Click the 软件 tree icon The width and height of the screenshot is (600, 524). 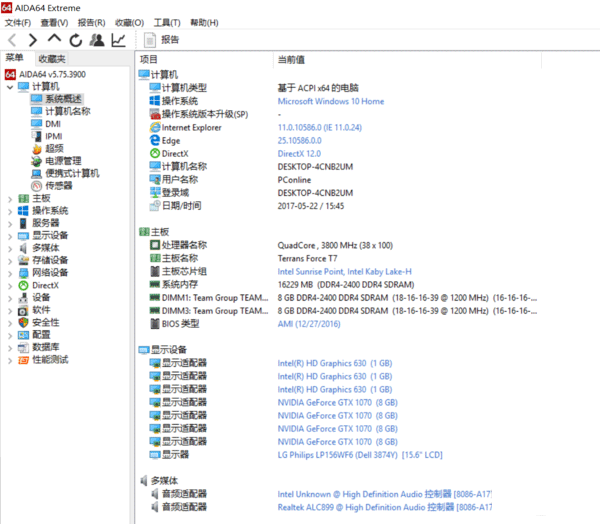click(x=23, y=310)
